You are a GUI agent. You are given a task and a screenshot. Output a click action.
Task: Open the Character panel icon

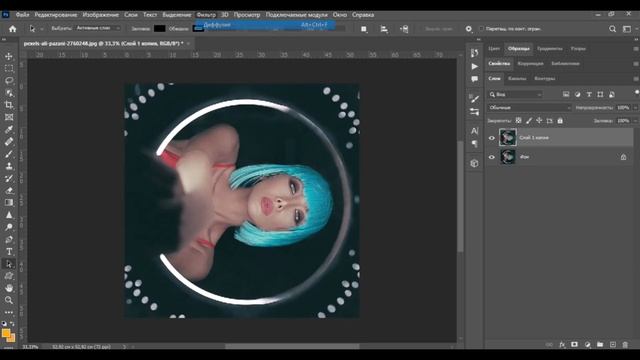pyautogui.click(x=474, y=131)
